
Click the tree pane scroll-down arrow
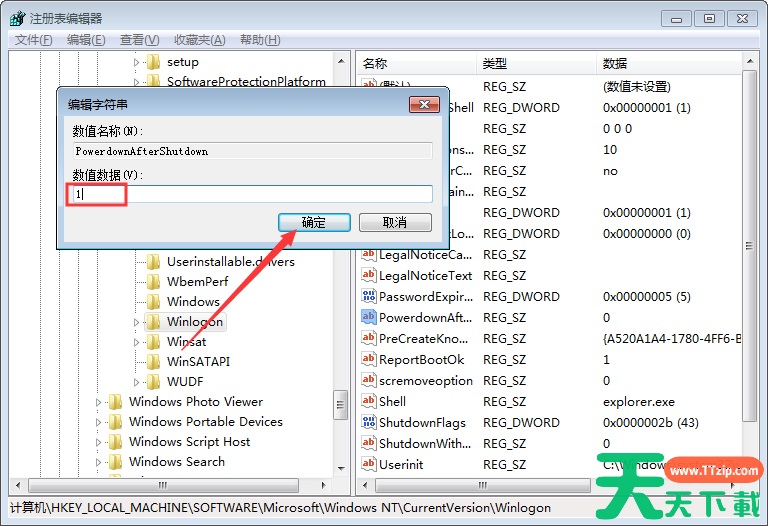tap(341, 469)
